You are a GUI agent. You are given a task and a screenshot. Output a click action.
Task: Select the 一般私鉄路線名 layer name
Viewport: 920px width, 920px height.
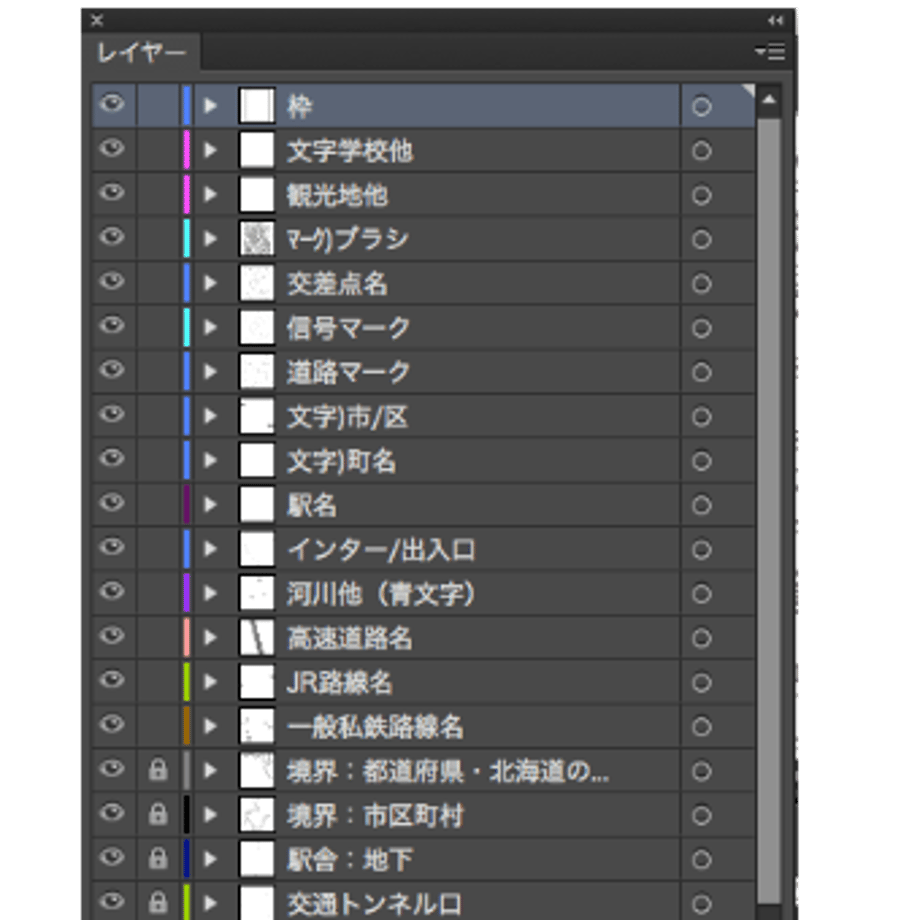(x=375, y=727)
